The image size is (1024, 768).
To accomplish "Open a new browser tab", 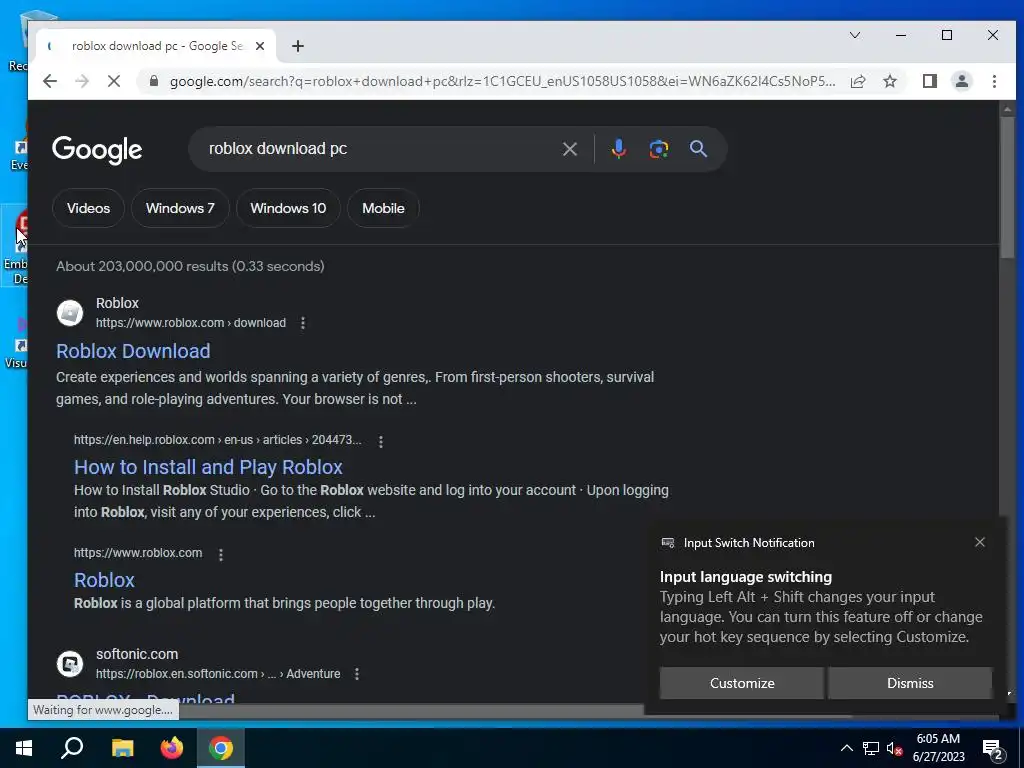I will [x=298, y=46].
